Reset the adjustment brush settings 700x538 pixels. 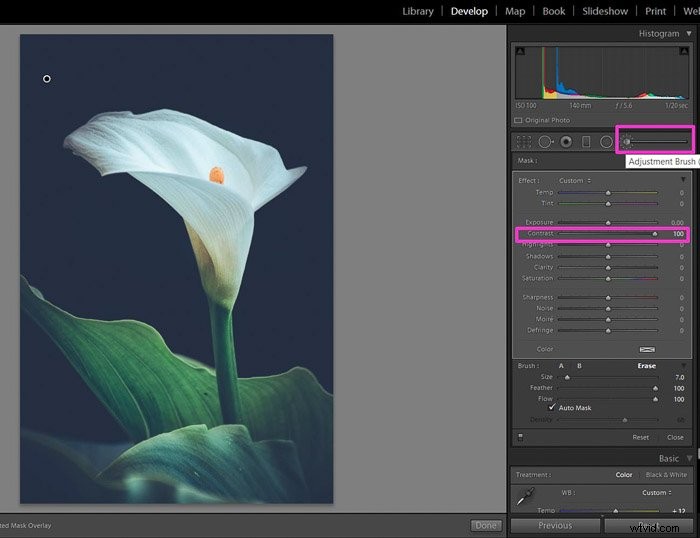[x=640, y=437]
